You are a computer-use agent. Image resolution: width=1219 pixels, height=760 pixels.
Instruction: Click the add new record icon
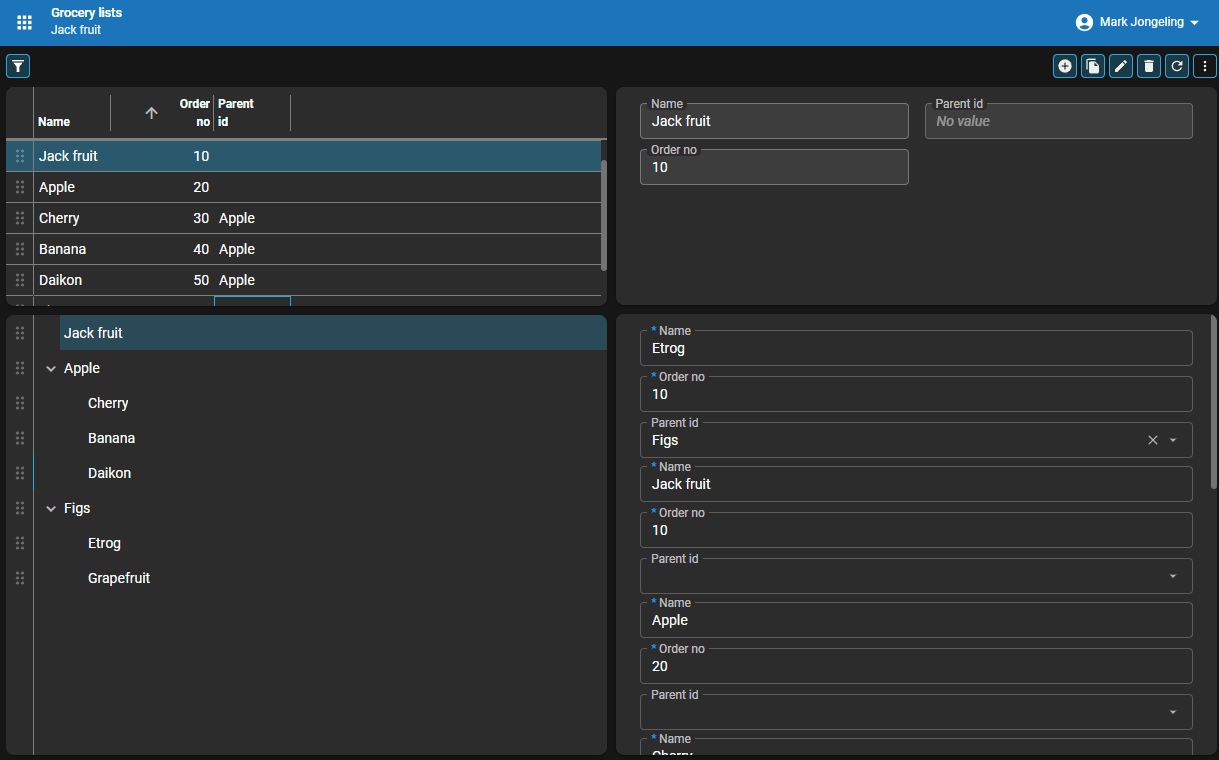click(1065, 66)
